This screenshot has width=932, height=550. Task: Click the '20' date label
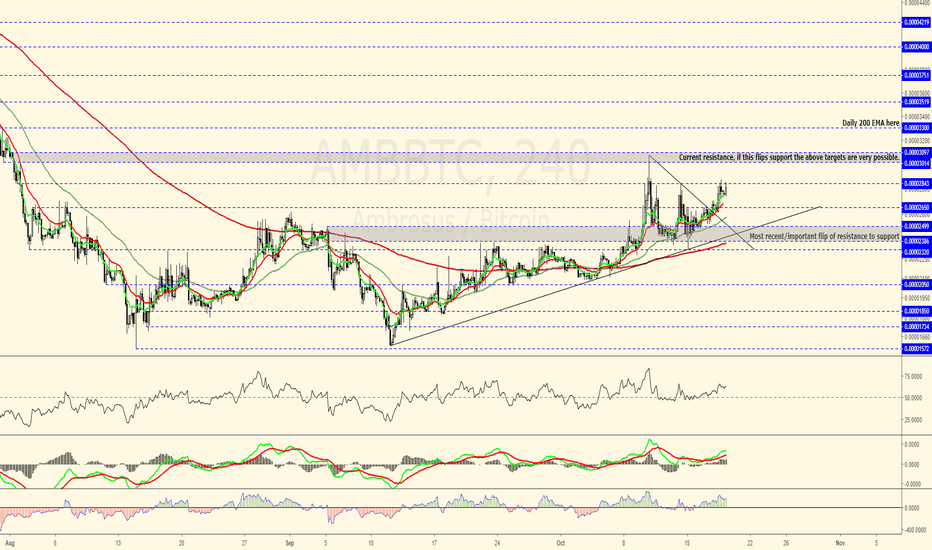[x=181, y=543]
